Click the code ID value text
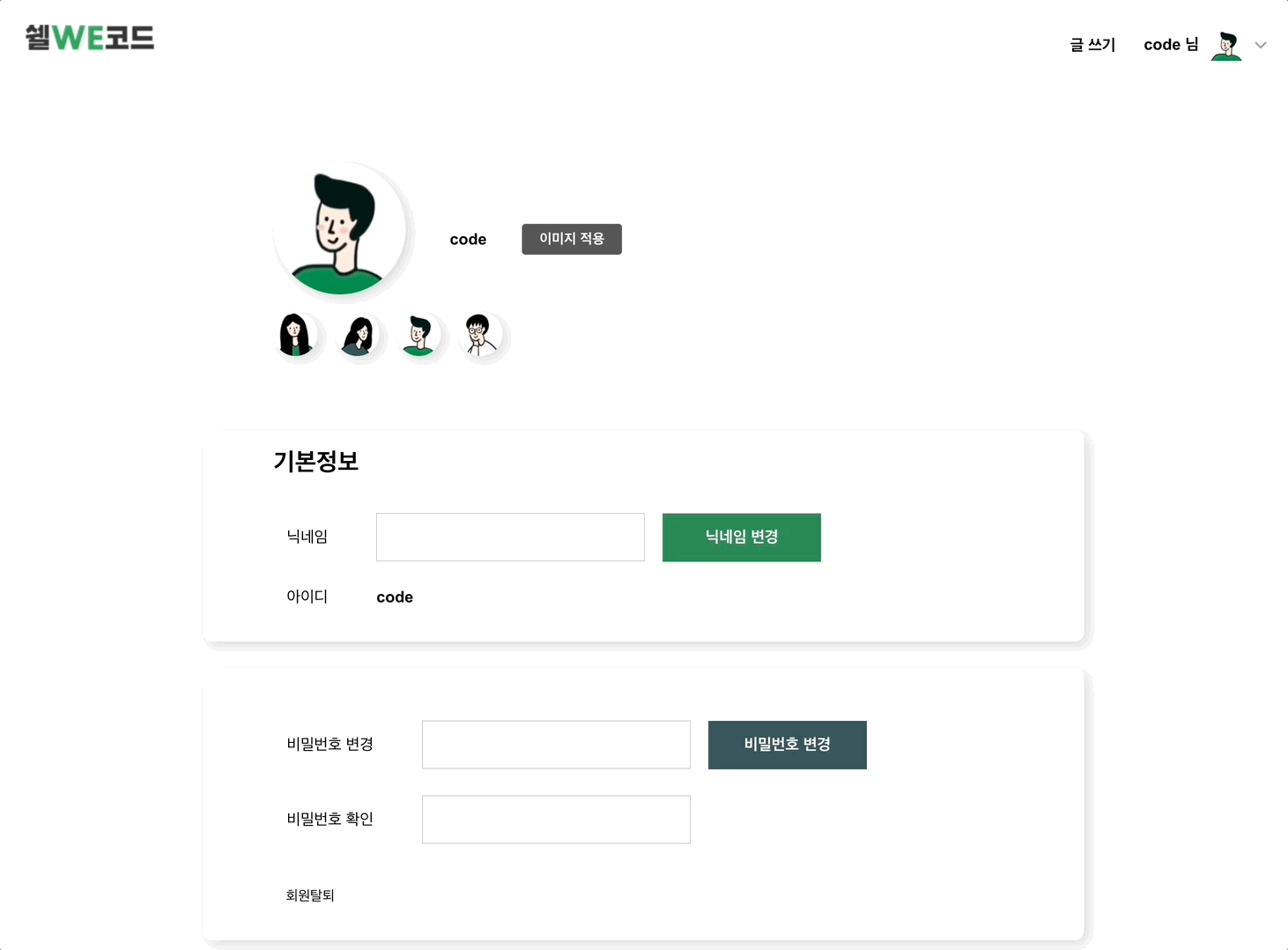 (395, 597)
